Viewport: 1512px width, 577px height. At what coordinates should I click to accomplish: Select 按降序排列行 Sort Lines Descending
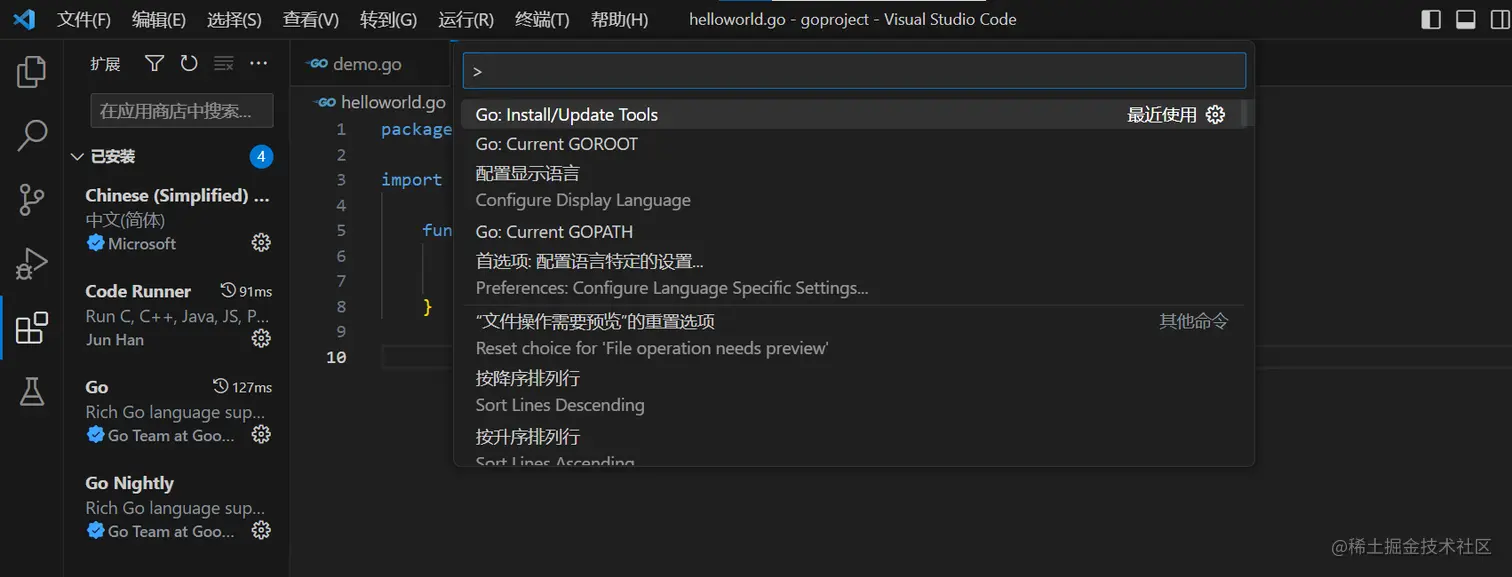coord(851,392)
